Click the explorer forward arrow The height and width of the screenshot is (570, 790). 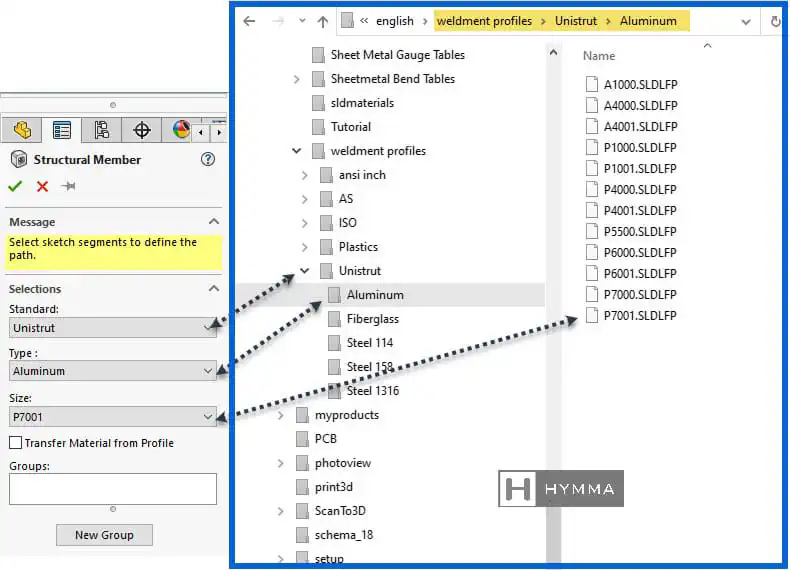pos(278,21)
